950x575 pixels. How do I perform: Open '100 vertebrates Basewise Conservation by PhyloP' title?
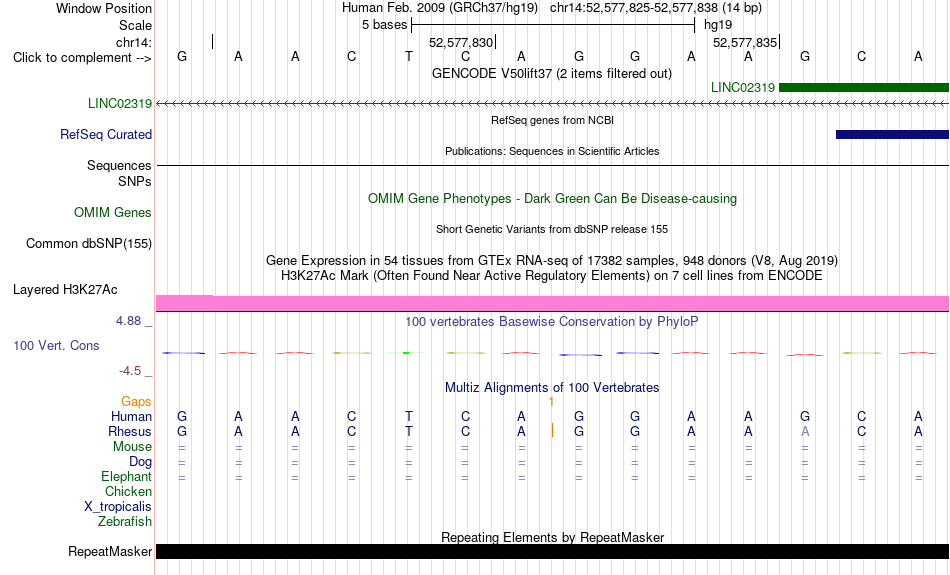pyautogui.click(x=552, y=322)
